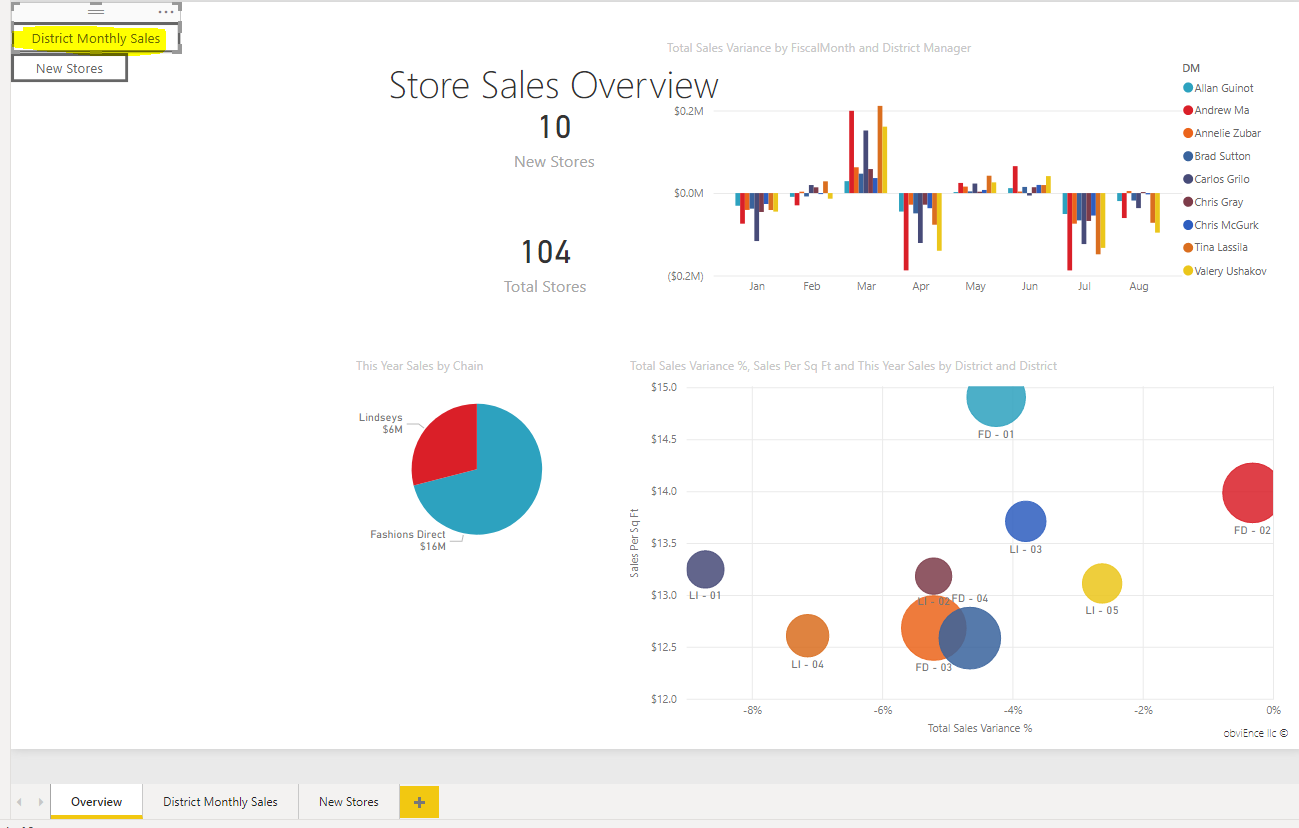Select Valery Ushakov legend entry
This screenshot has width=1299, height=828.
(x=1224, y=271)
